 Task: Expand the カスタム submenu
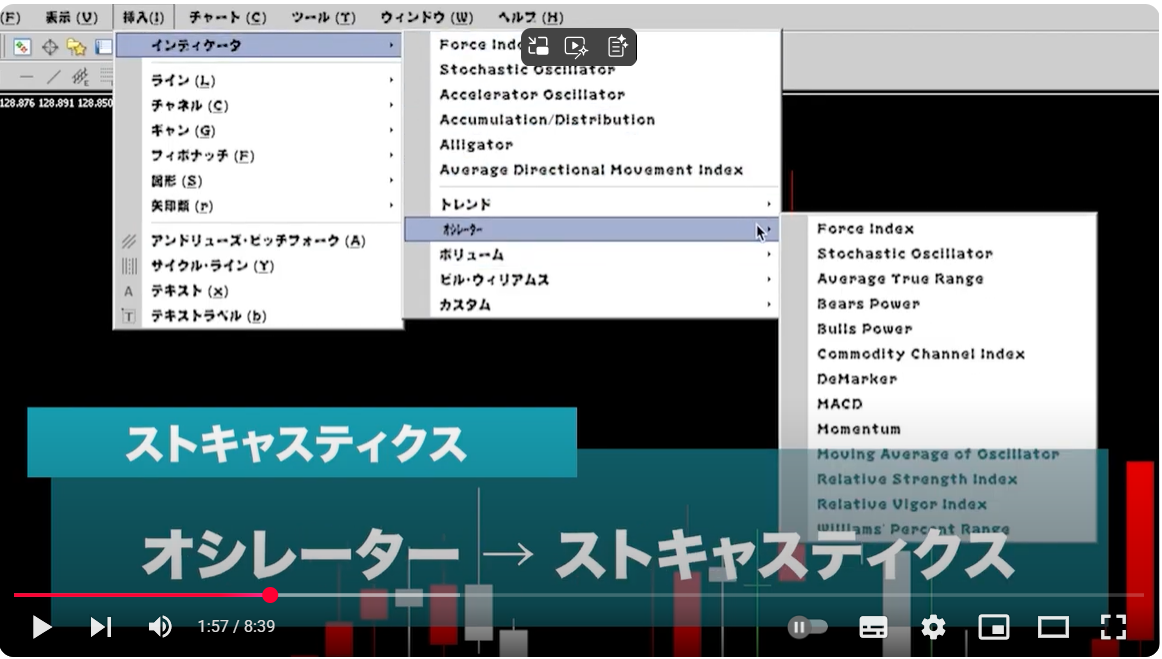(x=591, y=305)
